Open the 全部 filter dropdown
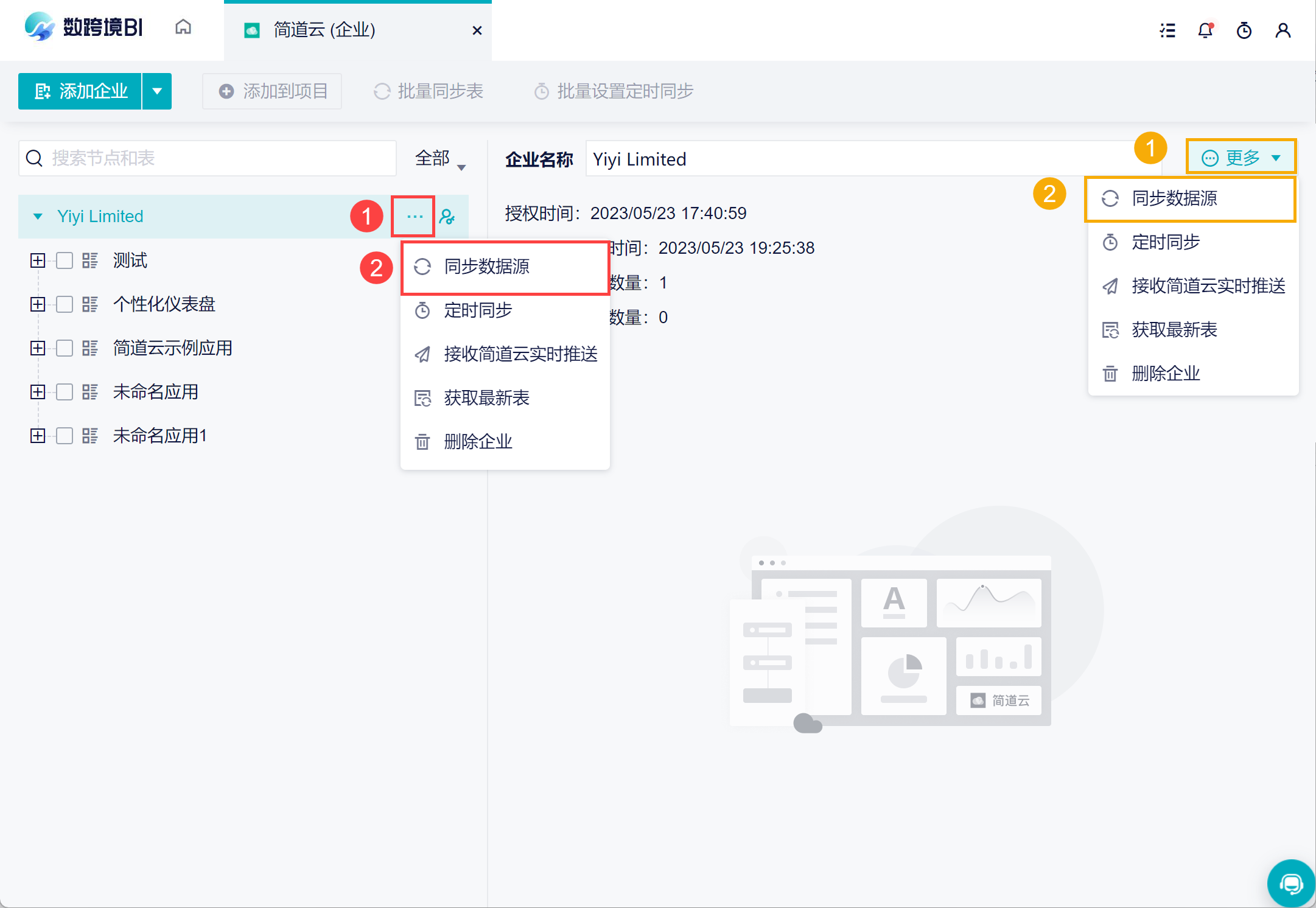This screenshot has width=1316, height=908. [440, 158]
